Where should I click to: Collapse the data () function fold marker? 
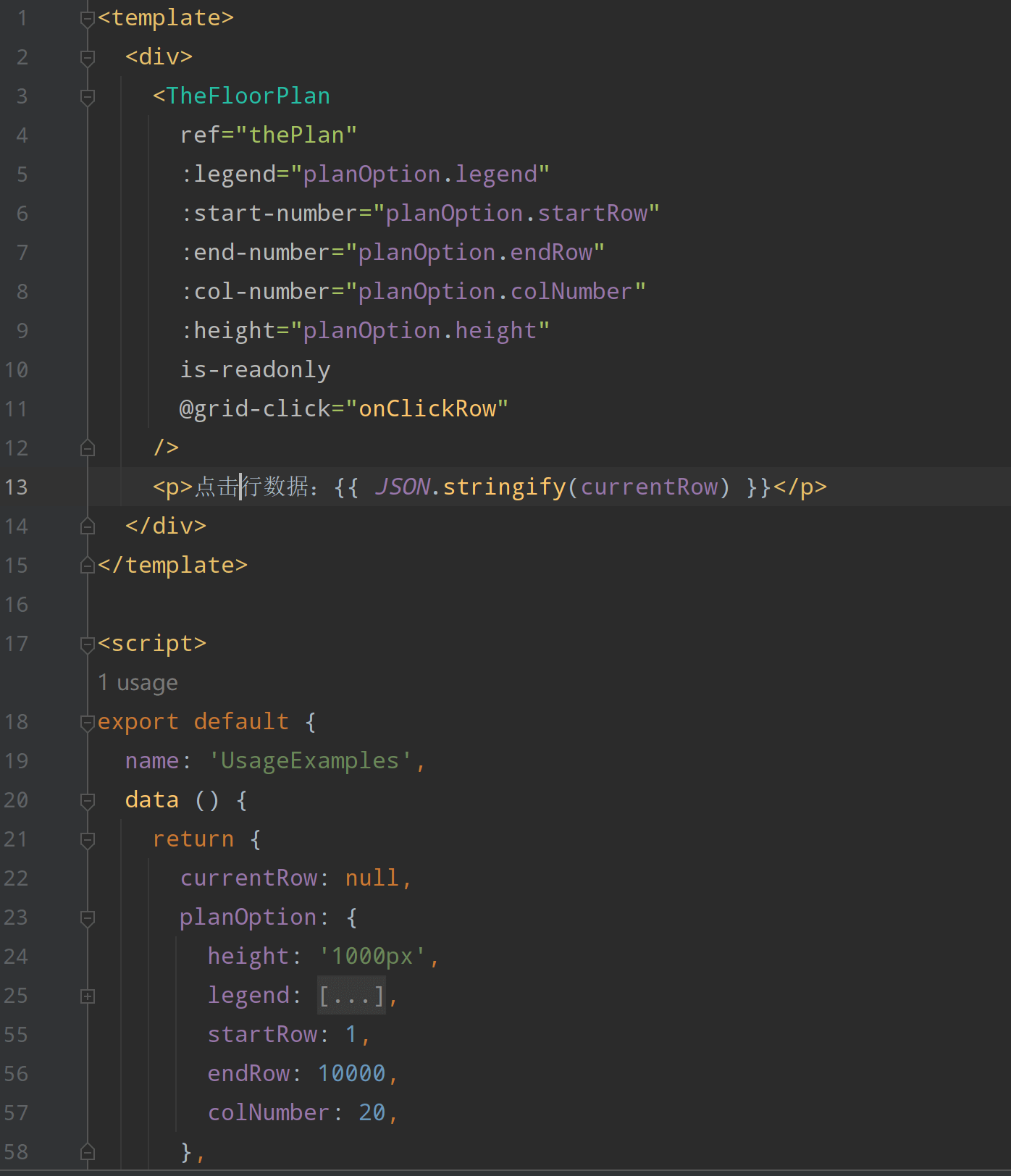pyautogui.click(x=88, y=800)
